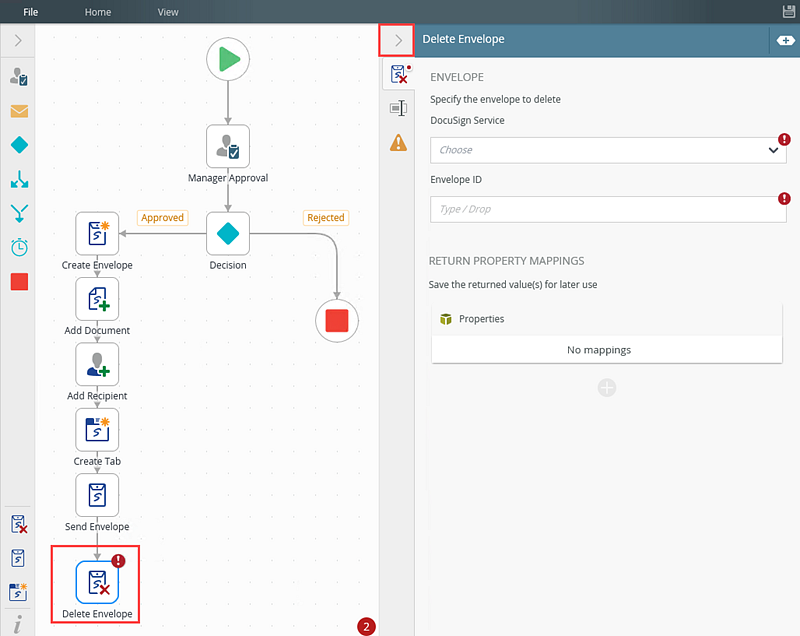Pick the Send Envelope icon in toolbox
The width and height of the screenshot is (800, 636).
tap(18, 558)
